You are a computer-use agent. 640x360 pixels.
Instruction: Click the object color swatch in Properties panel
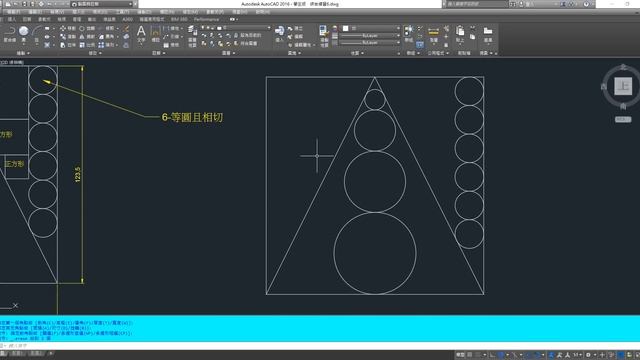(346, 28)
